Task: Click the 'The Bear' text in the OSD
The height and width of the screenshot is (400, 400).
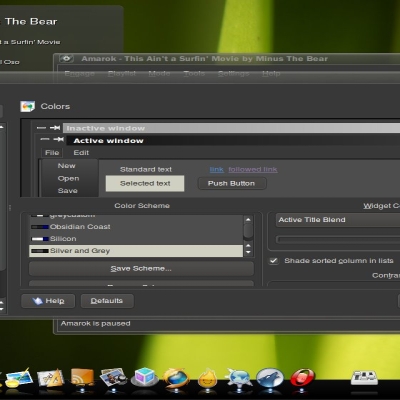Action: [31, 22]
